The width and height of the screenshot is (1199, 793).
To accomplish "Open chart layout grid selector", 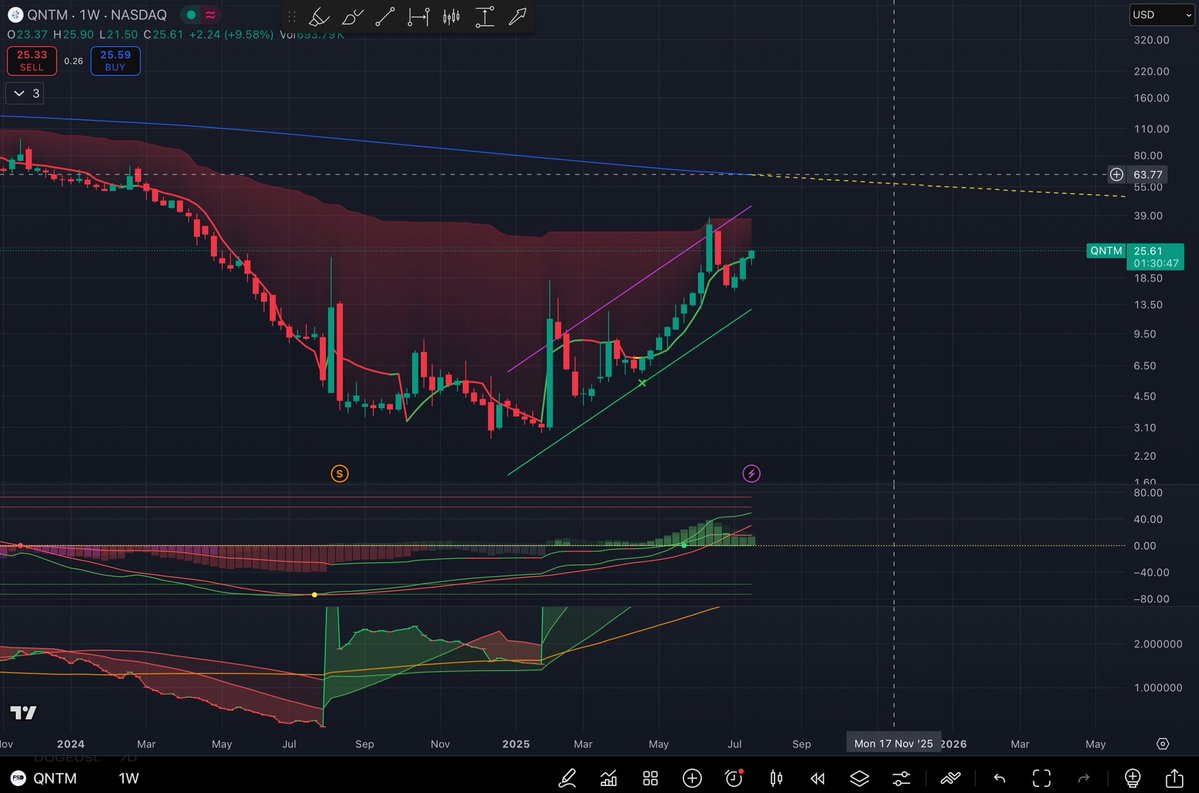I will point(651,778).
